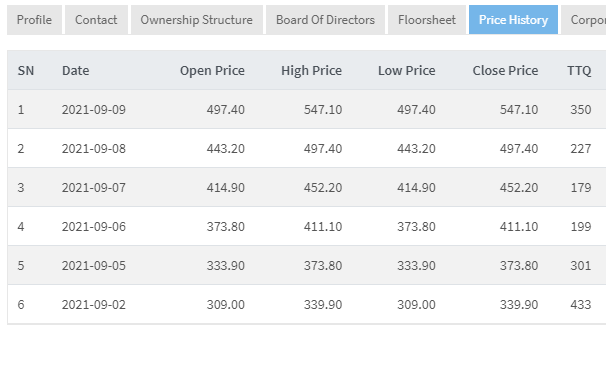Sort by the TTQ column header
Image resolution: width=606 pixels, height=366 pixels.
[x=579, y=71]
